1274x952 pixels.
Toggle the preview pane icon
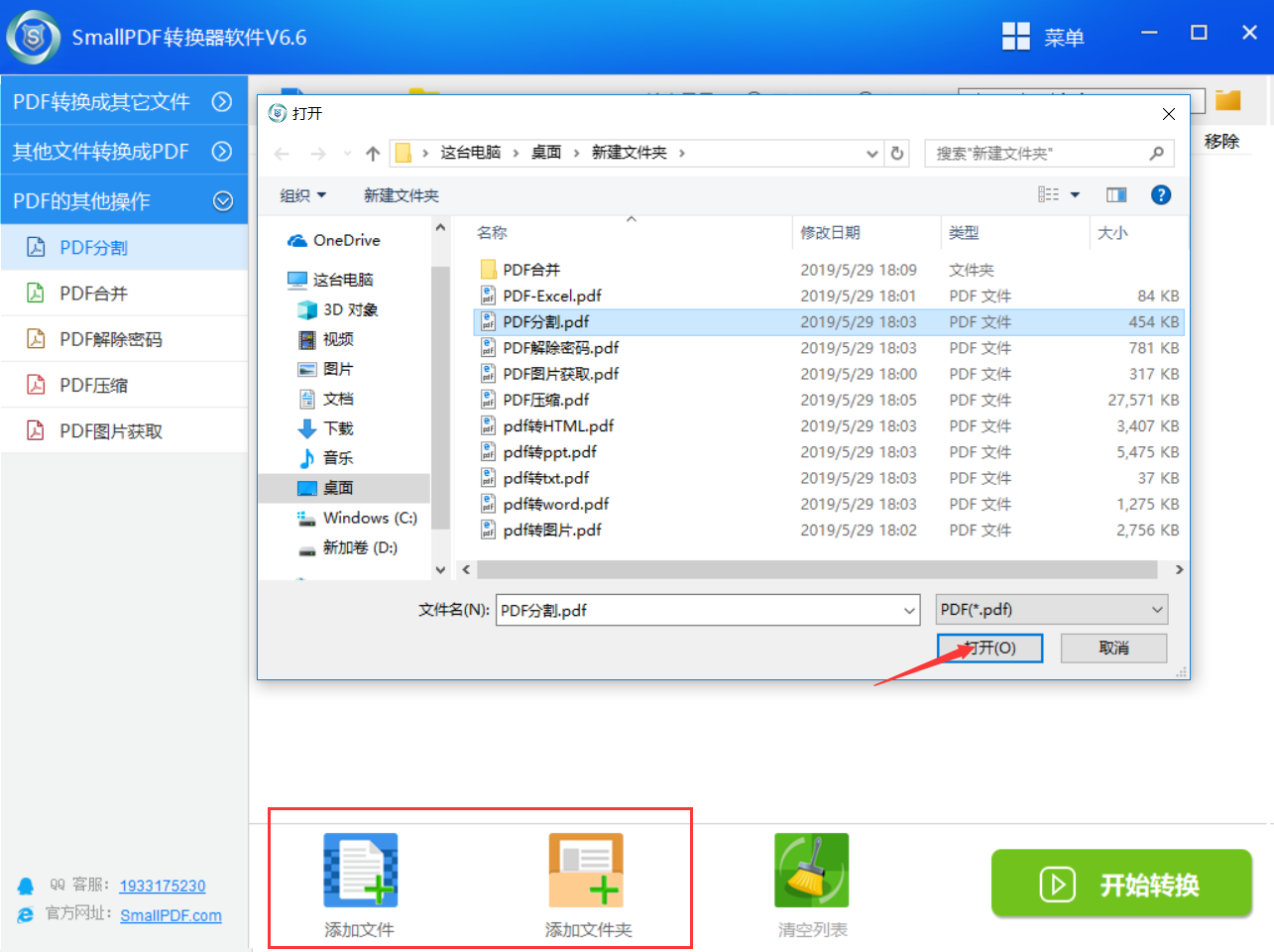[1116, 195]
